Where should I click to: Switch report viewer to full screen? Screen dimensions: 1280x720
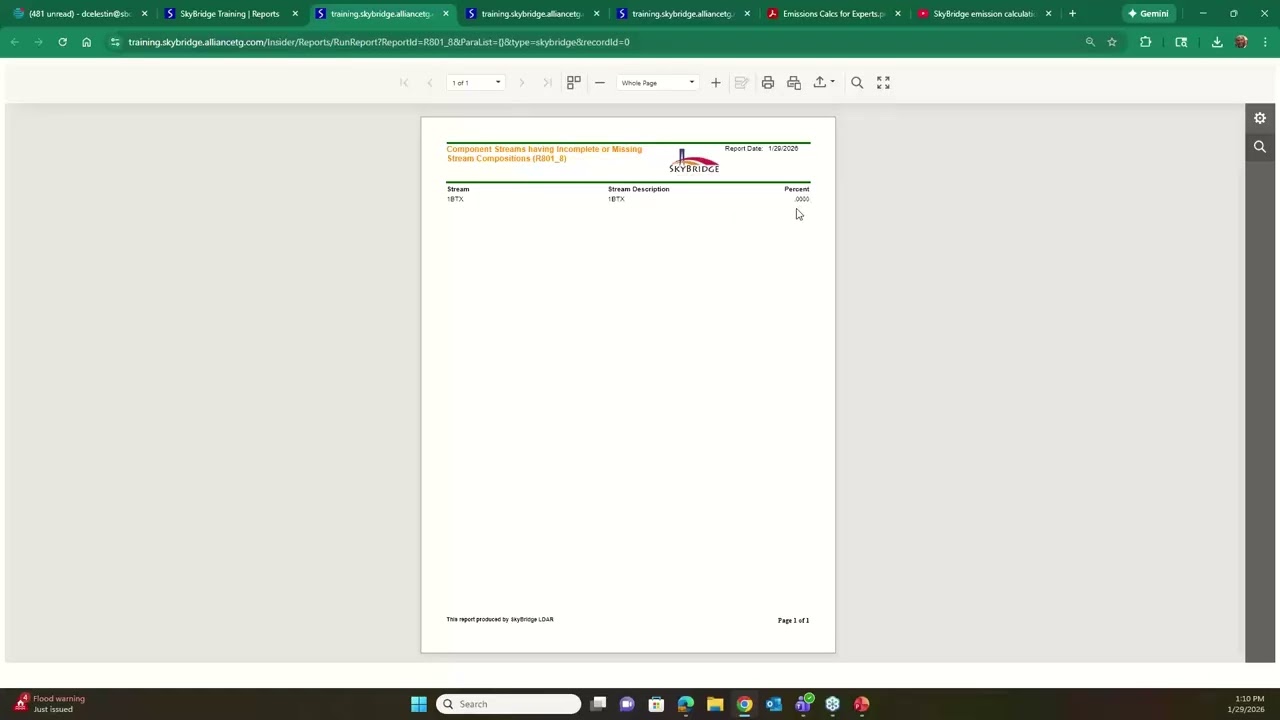click(x=883, y=83)
